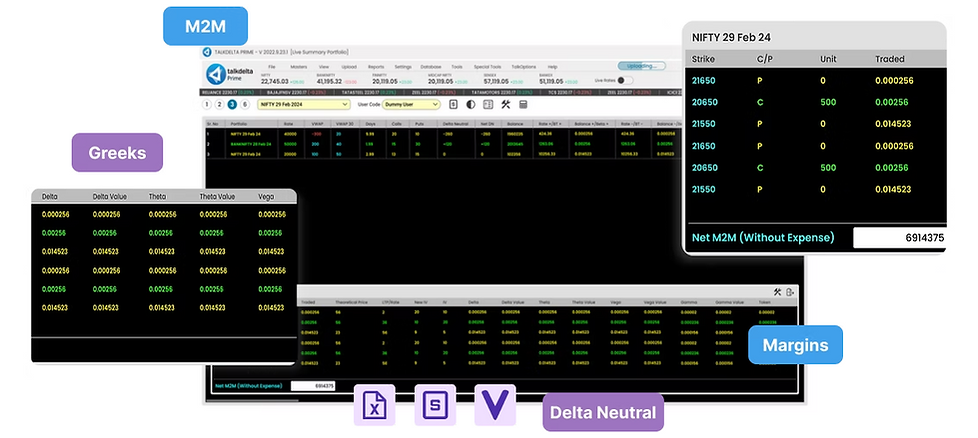Open the Dummy User code dropdown

click(412, 105)
